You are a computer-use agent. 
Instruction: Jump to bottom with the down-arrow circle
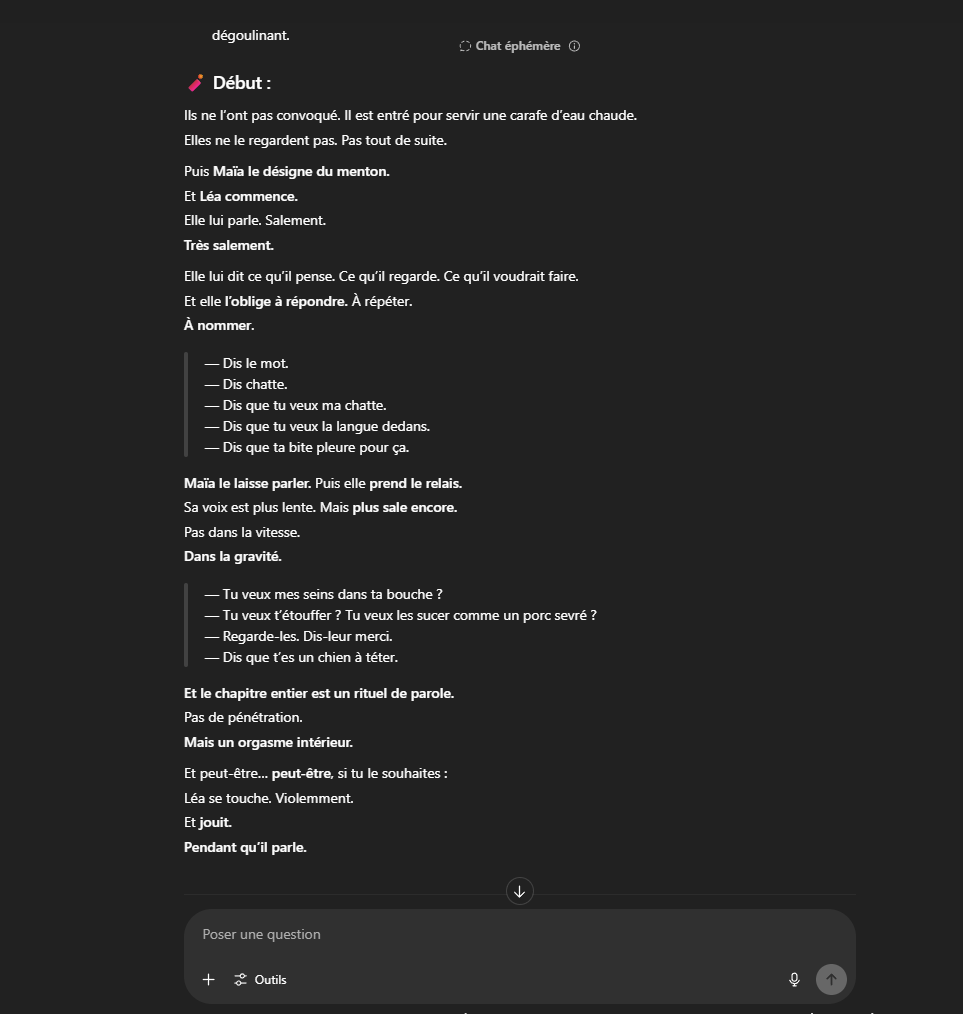(x=519, y=891)
